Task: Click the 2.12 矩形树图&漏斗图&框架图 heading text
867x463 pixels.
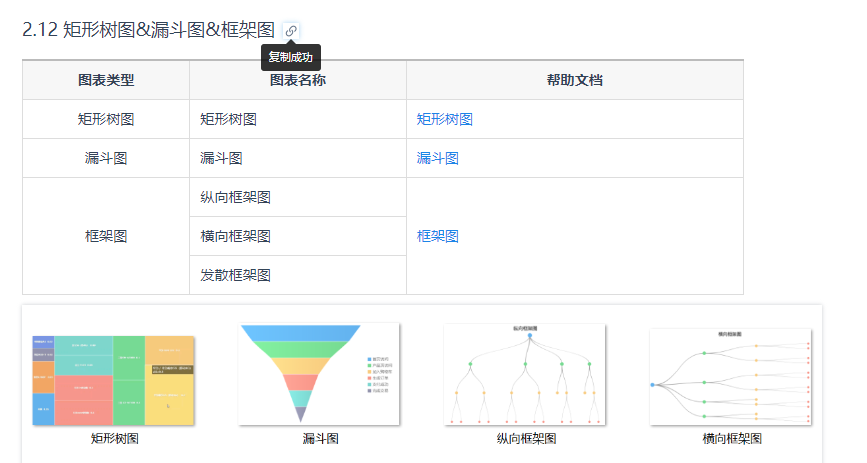Action: tap(148, 30)
